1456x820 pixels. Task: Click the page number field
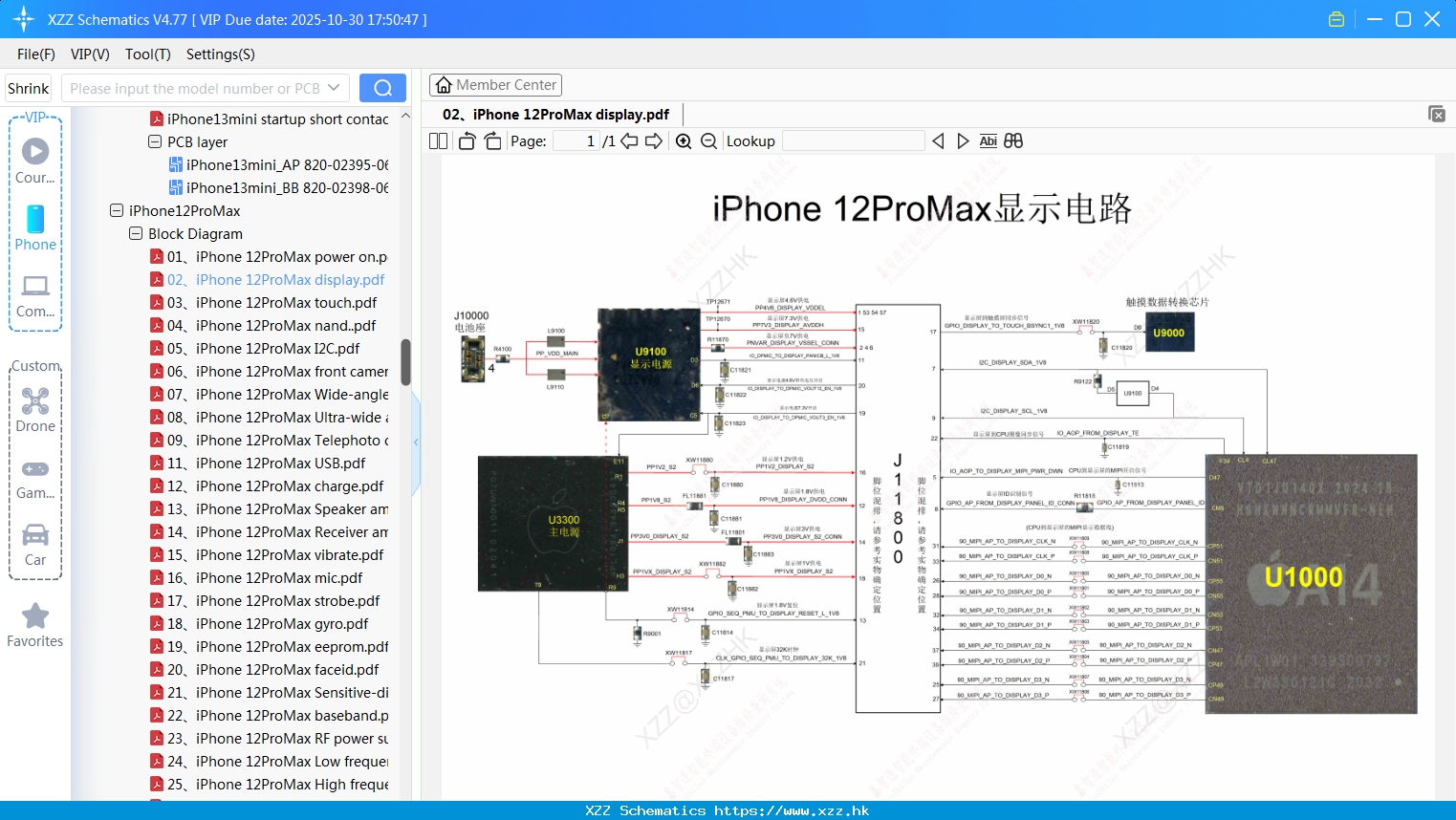click(x=576, y=141)
